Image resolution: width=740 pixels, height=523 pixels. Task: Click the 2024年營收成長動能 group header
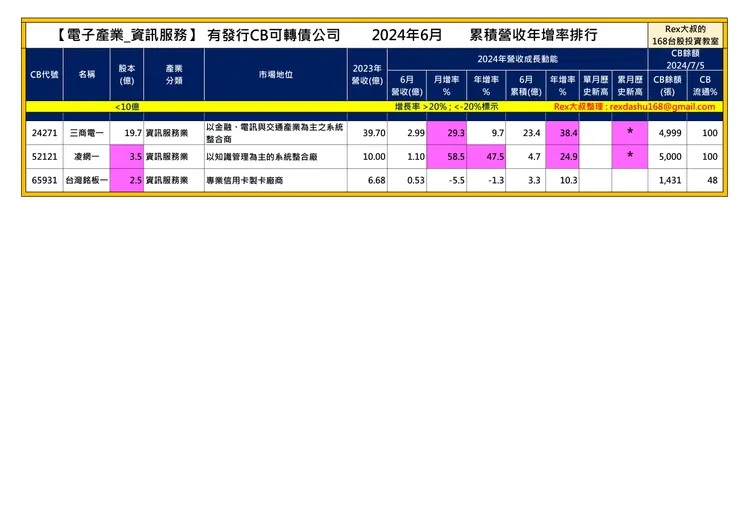[x=517, y=59]
